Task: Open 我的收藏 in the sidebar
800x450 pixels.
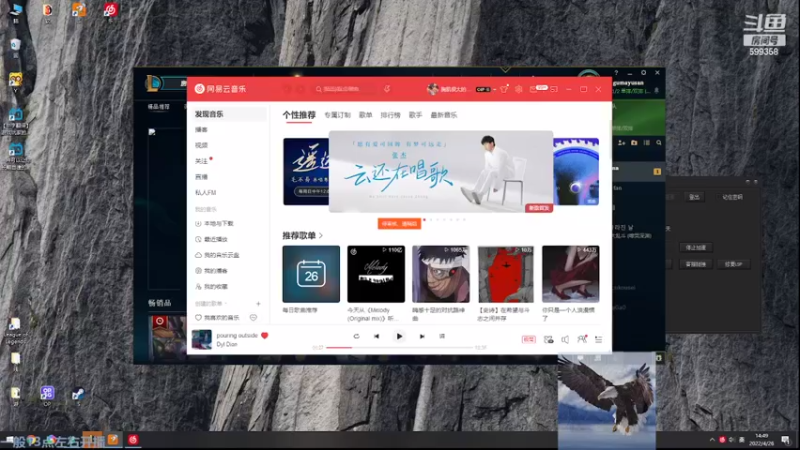Action: tap(211, 287)
